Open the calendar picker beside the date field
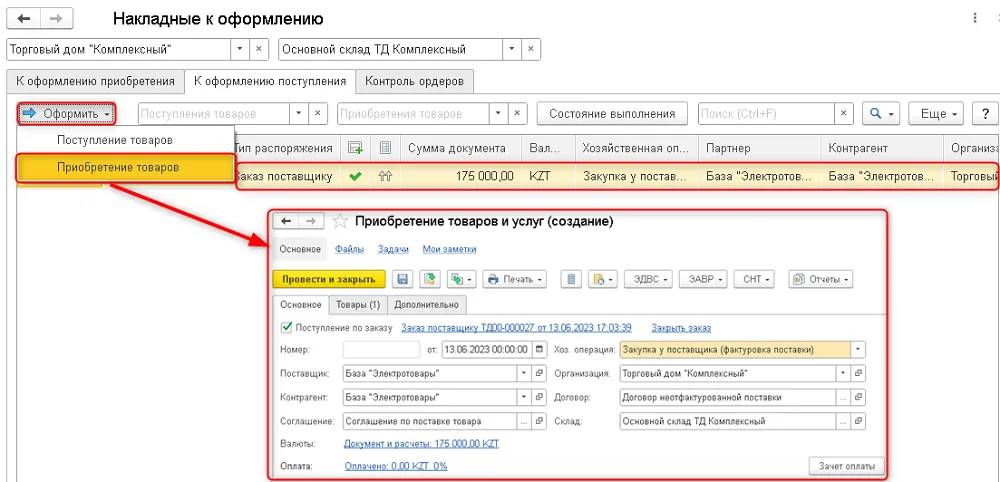This screenshot has height=482, width=1000. (x=541, y=349)
